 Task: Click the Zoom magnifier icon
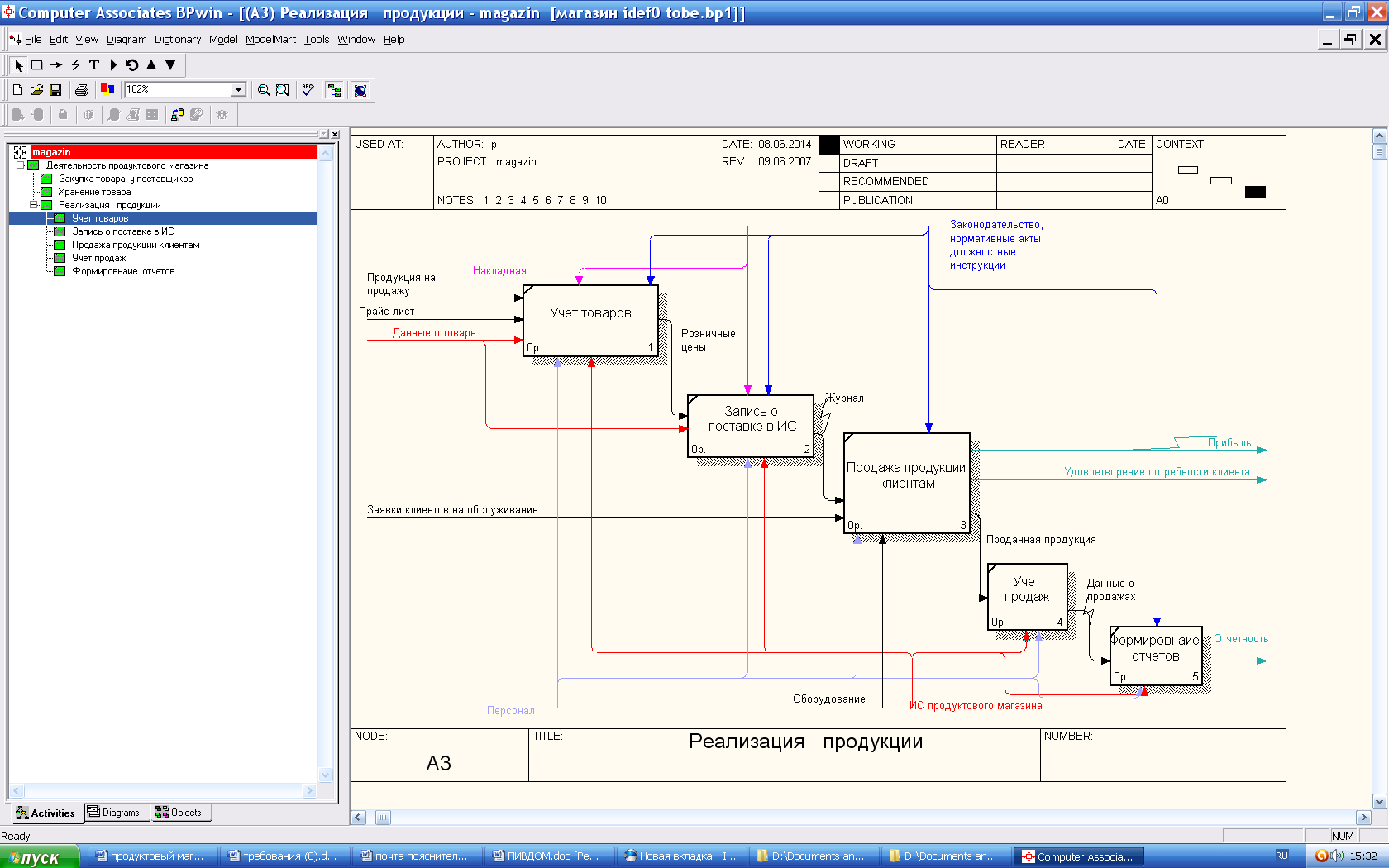[x=264, y=90]
